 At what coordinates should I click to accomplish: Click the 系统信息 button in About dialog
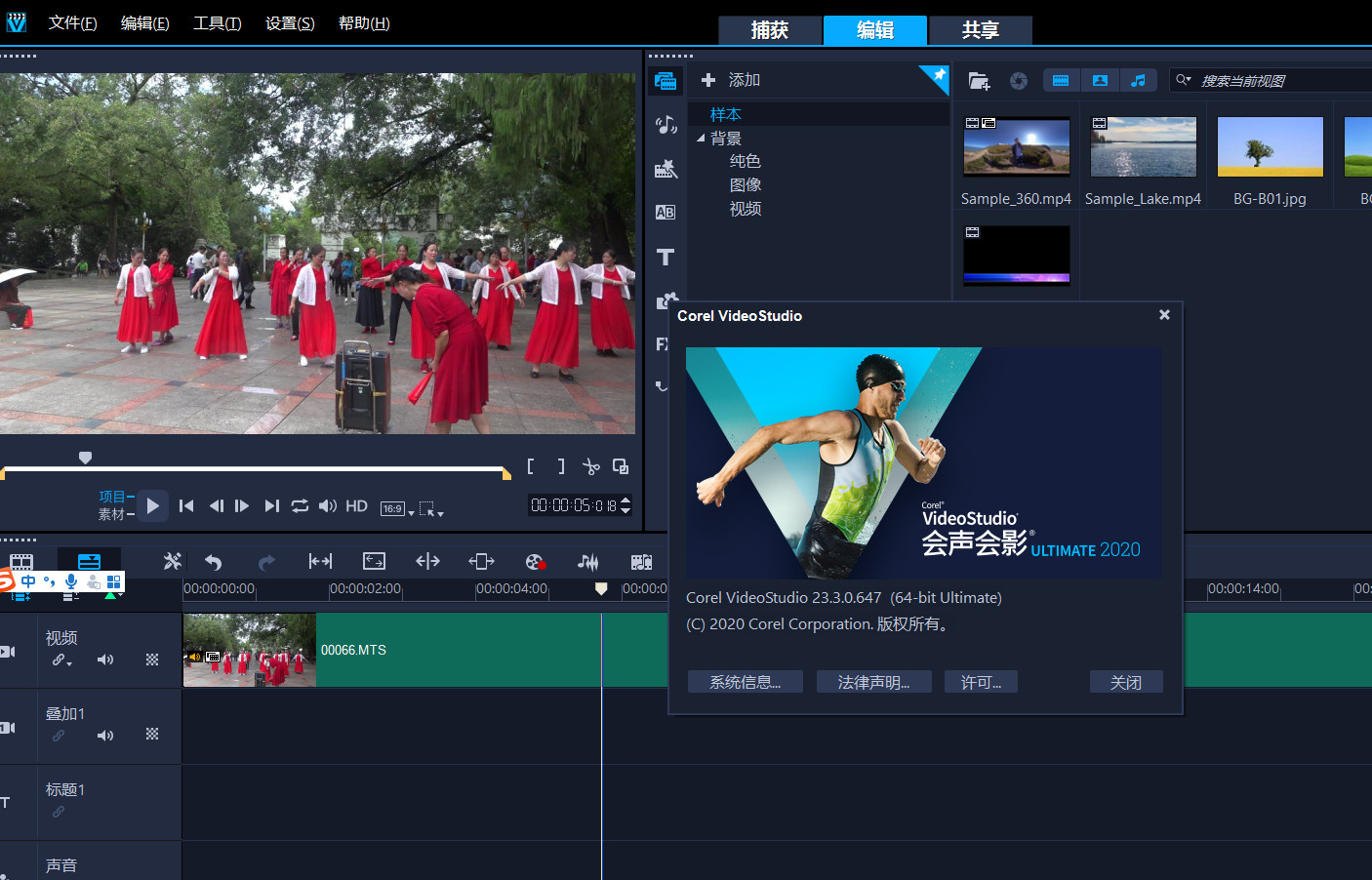tap(746, 682)
